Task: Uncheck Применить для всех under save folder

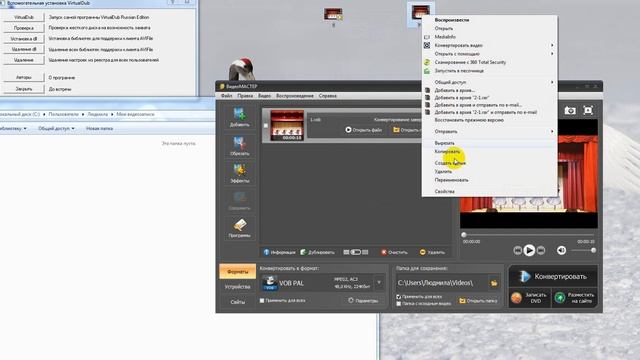Action: pyautogui.click(x=398, y=297)
